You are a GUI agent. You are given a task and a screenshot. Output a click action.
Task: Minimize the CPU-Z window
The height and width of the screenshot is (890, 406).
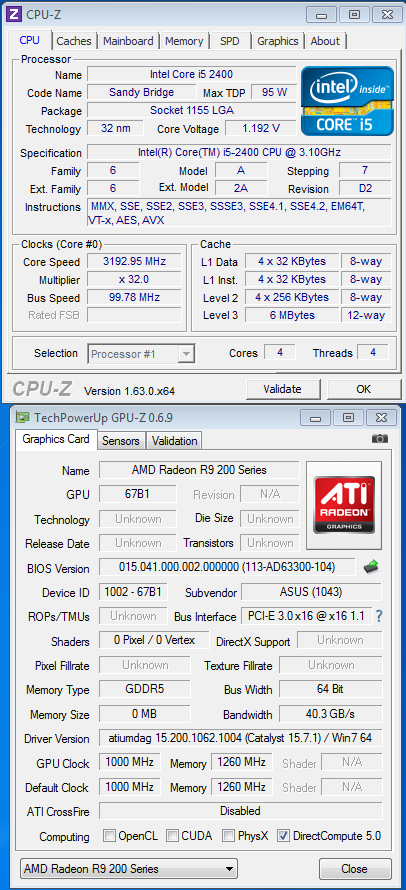tap(323, 14)
